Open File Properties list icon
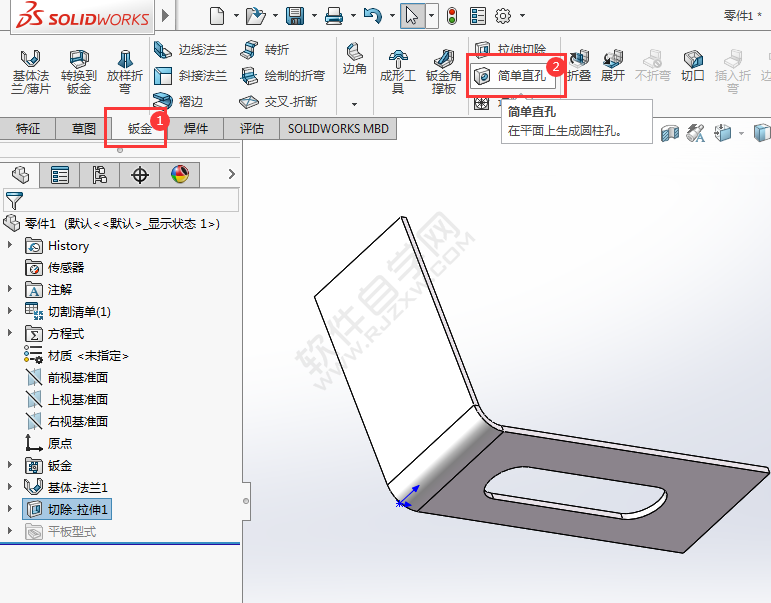This screenshot has width=771, height=603. [x=478, y=16]
